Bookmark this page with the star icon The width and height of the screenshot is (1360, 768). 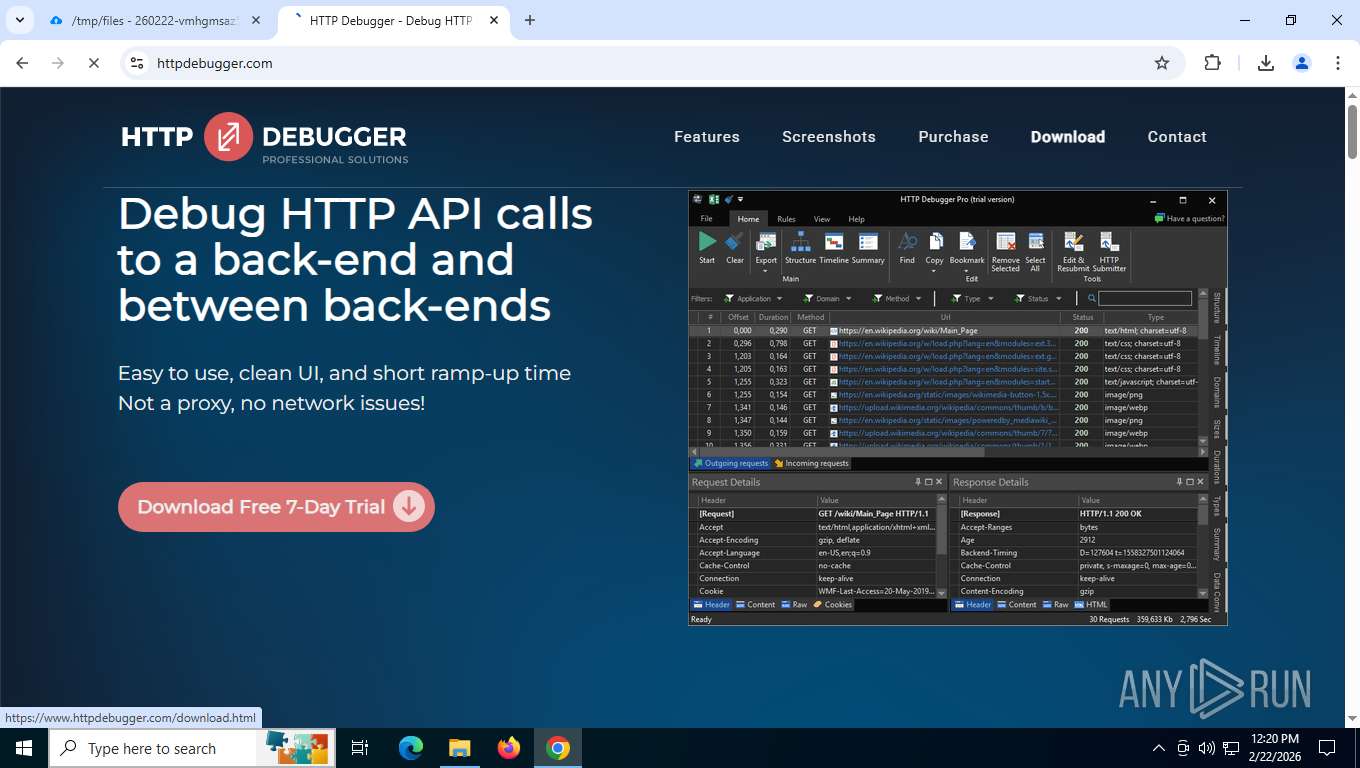1162,63
